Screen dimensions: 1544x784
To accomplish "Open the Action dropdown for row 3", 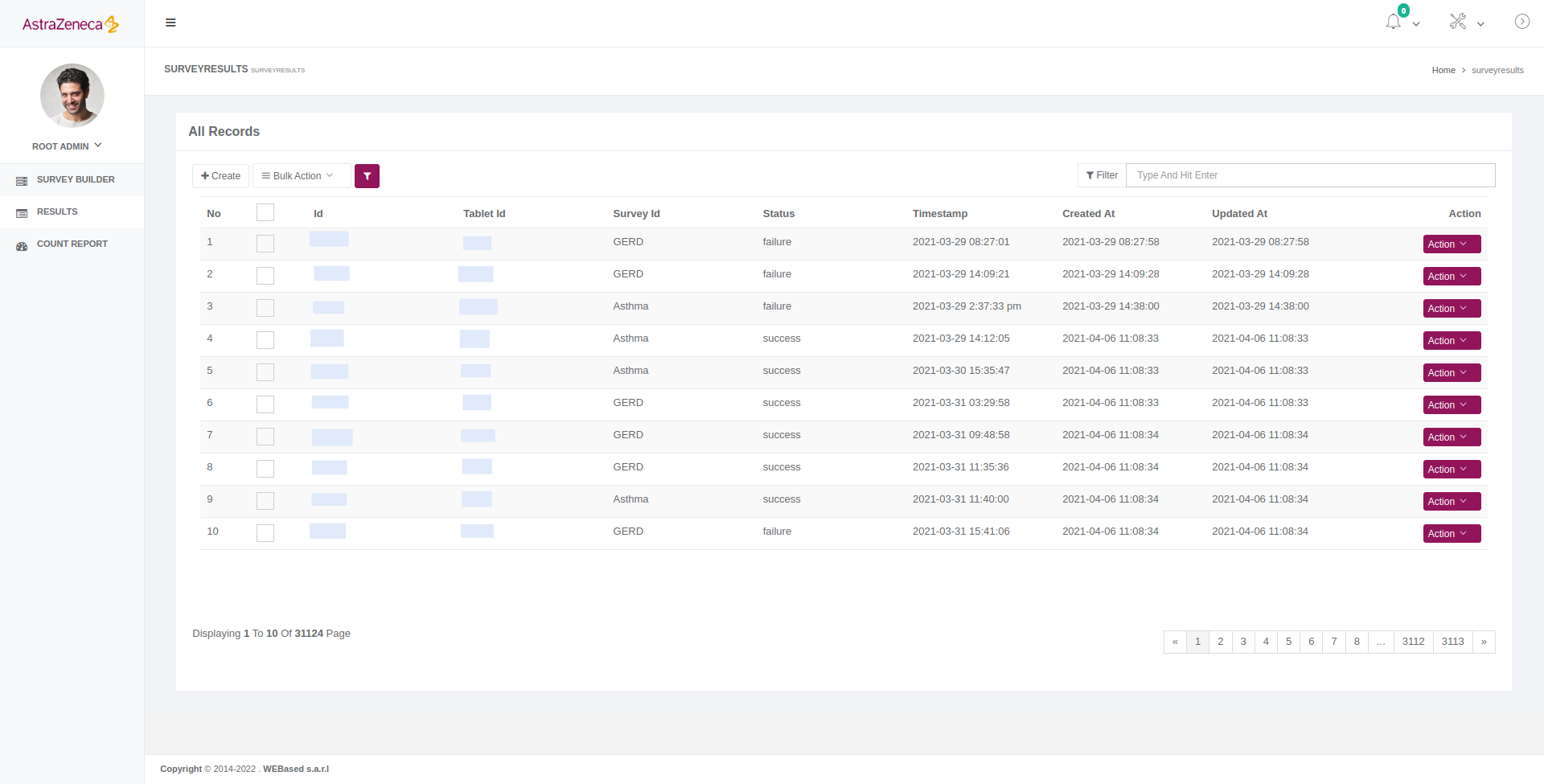I will pos(1452,309).
